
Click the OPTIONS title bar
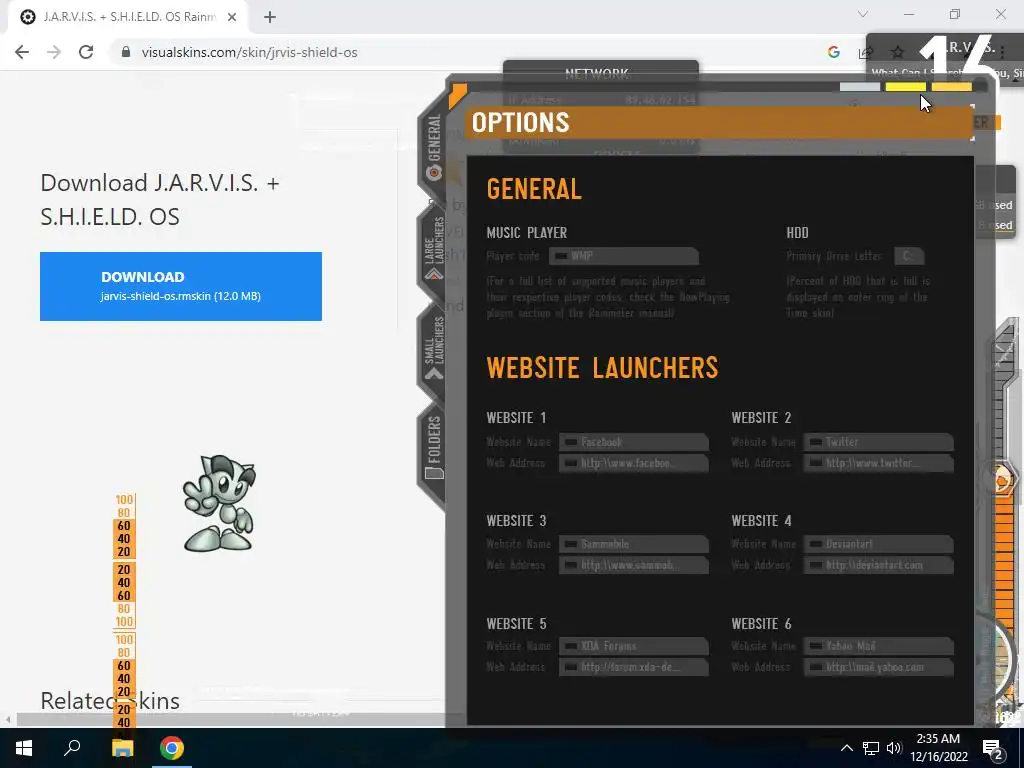click(x=718, y=123)
